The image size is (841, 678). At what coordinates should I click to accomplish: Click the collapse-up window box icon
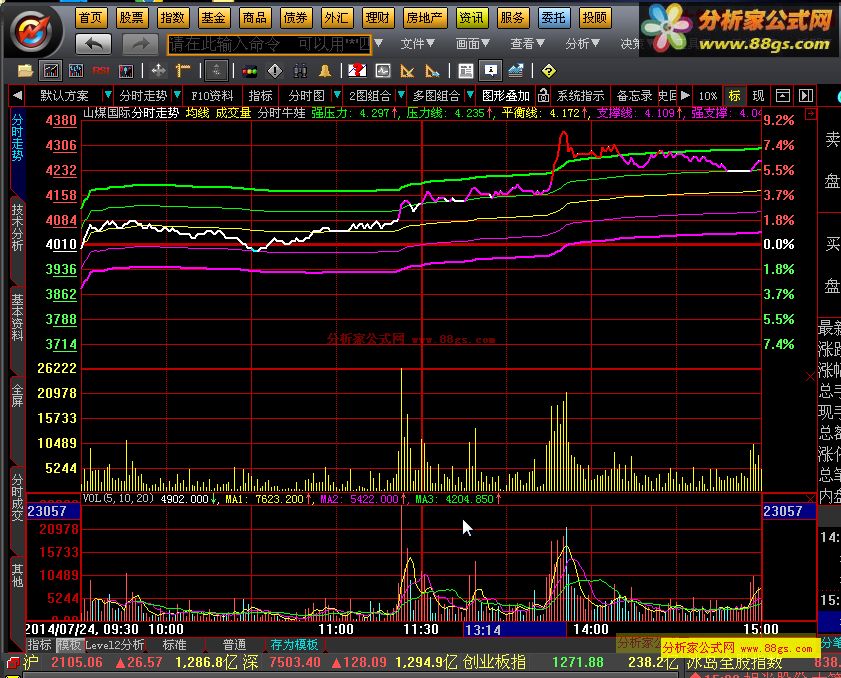coord(783,95)
